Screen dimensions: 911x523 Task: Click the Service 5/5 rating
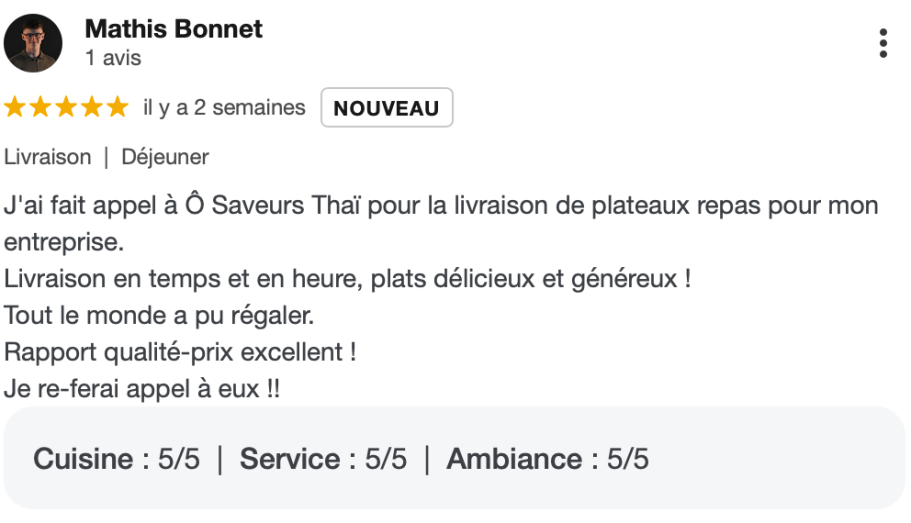click(x=323, y=459)
